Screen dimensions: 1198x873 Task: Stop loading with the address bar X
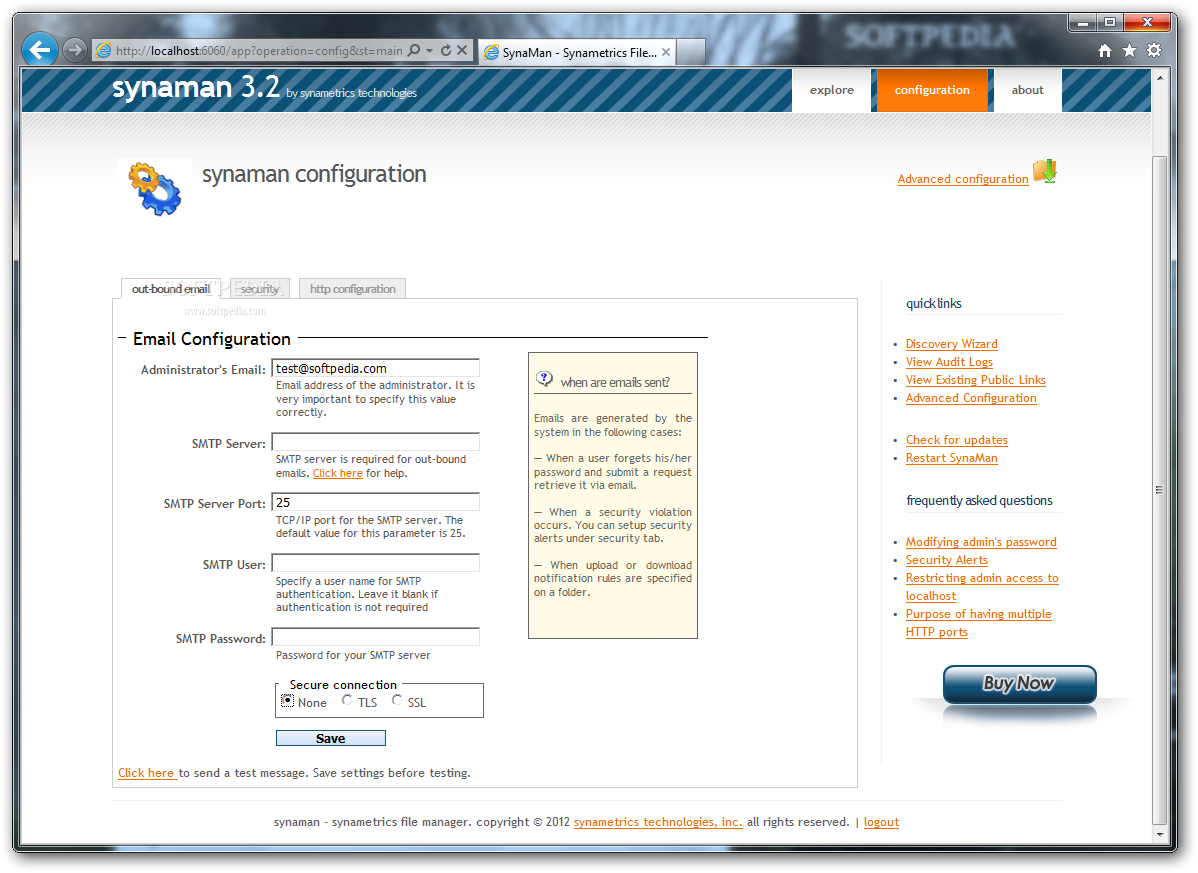(x=461, y=50)
